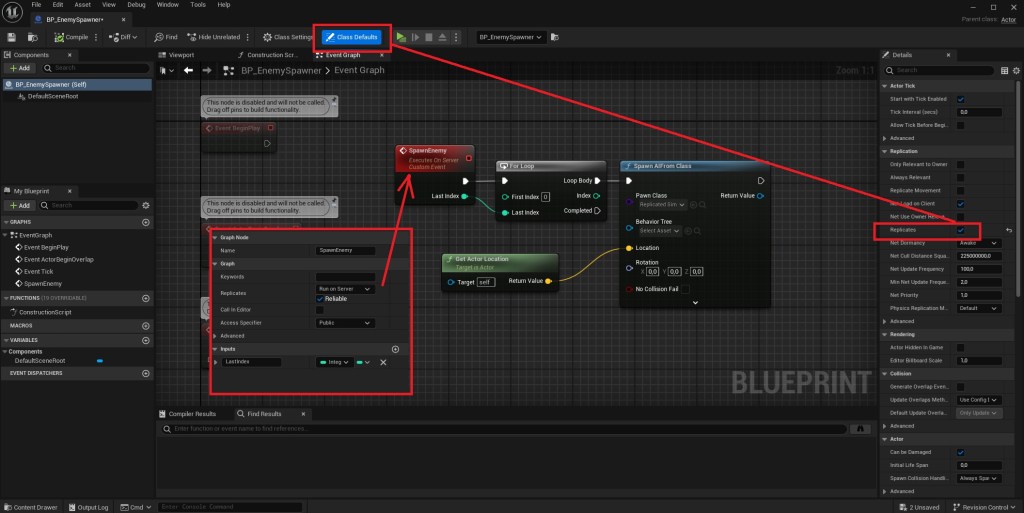Click the Name field containing SpawnEnemy
The height and width of the screenshot is (513, 1024).
coord(345,250)
